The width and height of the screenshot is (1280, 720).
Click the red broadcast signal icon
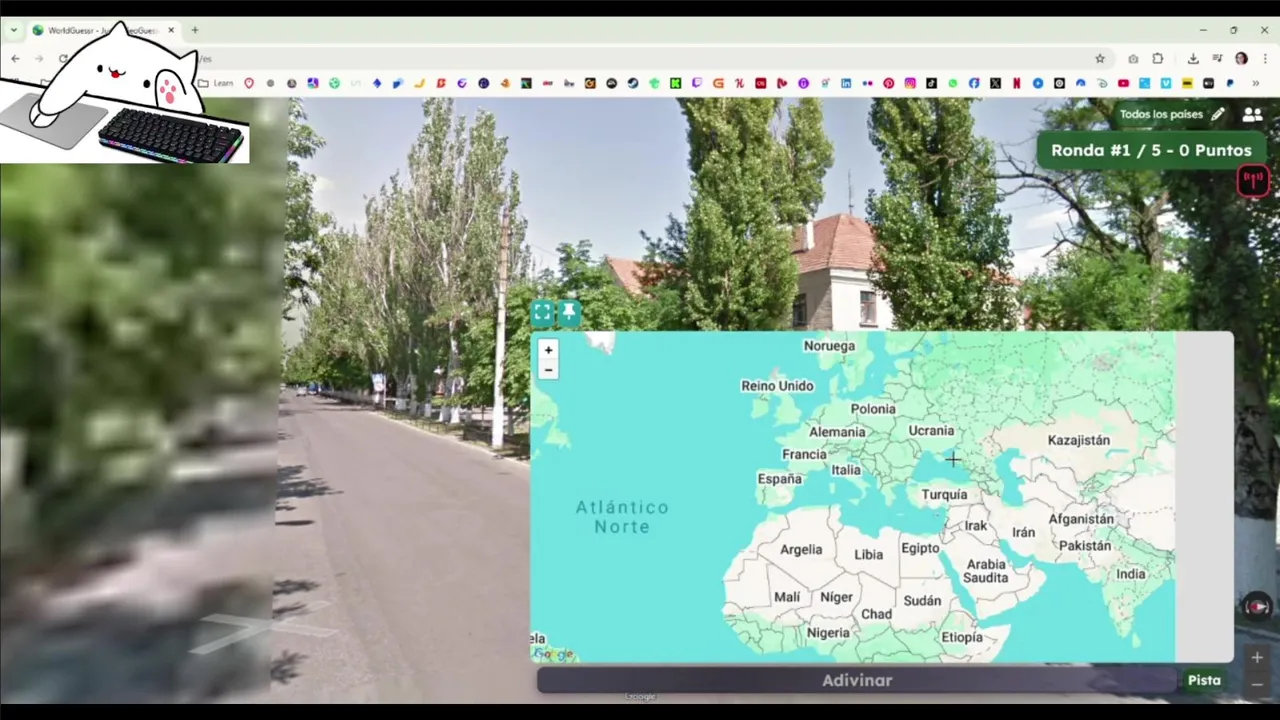point(1253,181)
